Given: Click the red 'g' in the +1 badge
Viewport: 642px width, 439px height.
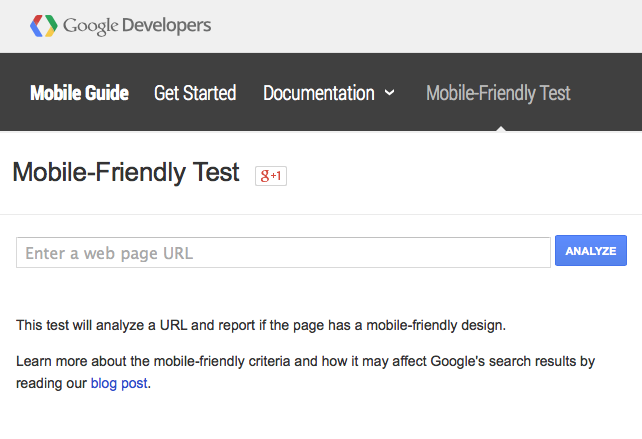Looking at the screenshot, I should coord(265,176).
